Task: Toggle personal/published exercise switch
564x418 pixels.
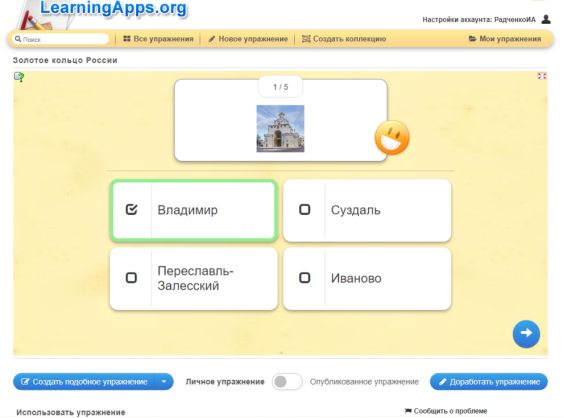Action: 287,382
